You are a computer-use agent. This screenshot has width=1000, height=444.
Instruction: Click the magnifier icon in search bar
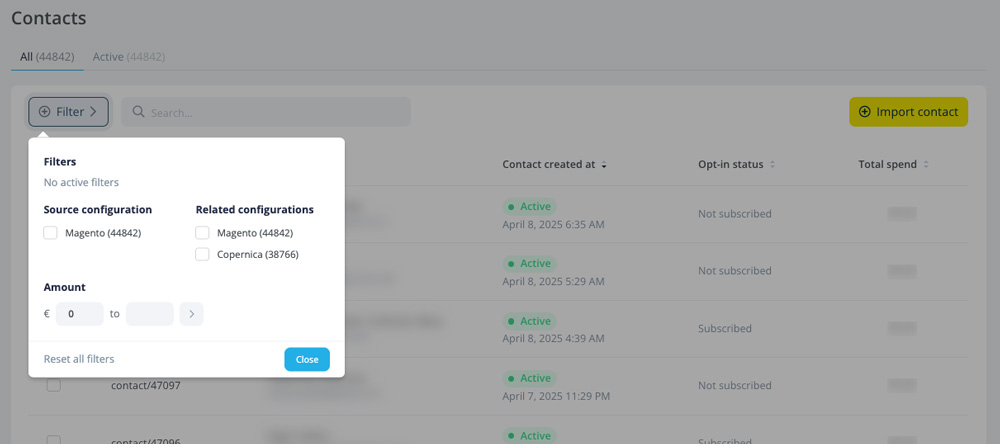click(x=138, y=112)
